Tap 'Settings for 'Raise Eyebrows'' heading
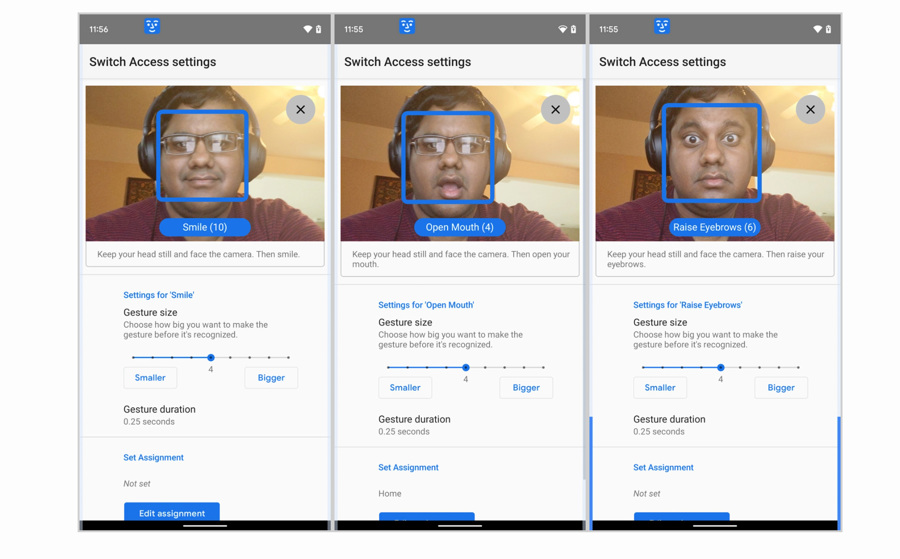 pyautogui.click(x=688, y=305)
